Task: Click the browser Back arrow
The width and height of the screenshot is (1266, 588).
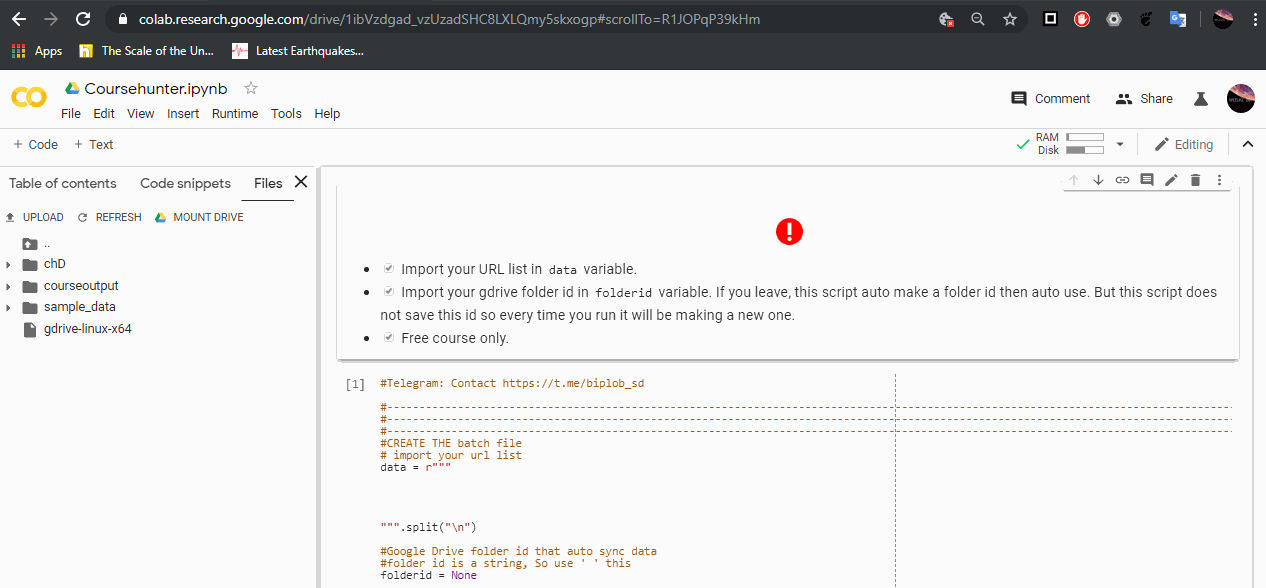Action: pyautogui.click(x=19, y=19)
